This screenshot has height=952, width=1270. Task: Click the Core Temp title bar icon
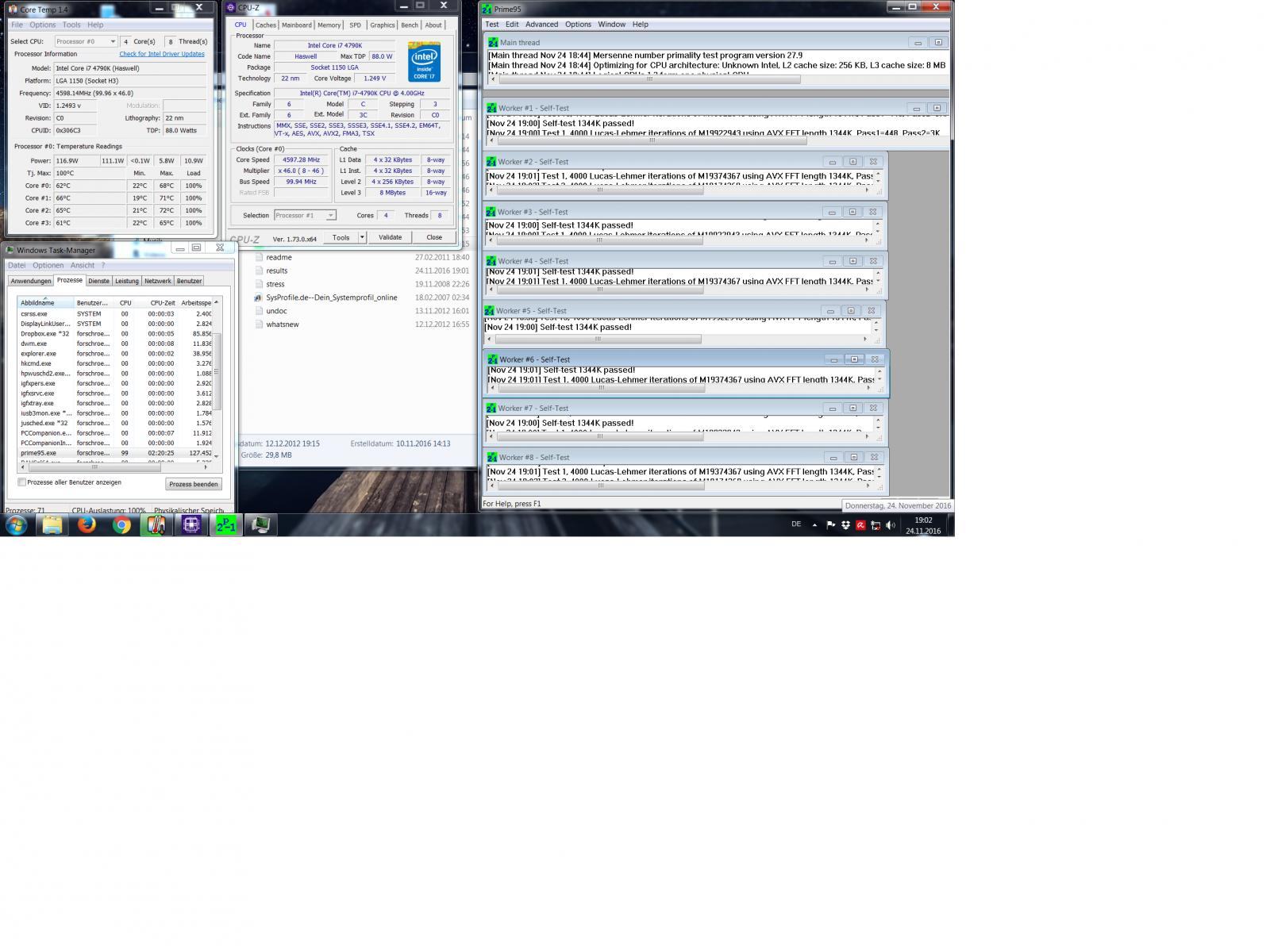click(13, 10)
